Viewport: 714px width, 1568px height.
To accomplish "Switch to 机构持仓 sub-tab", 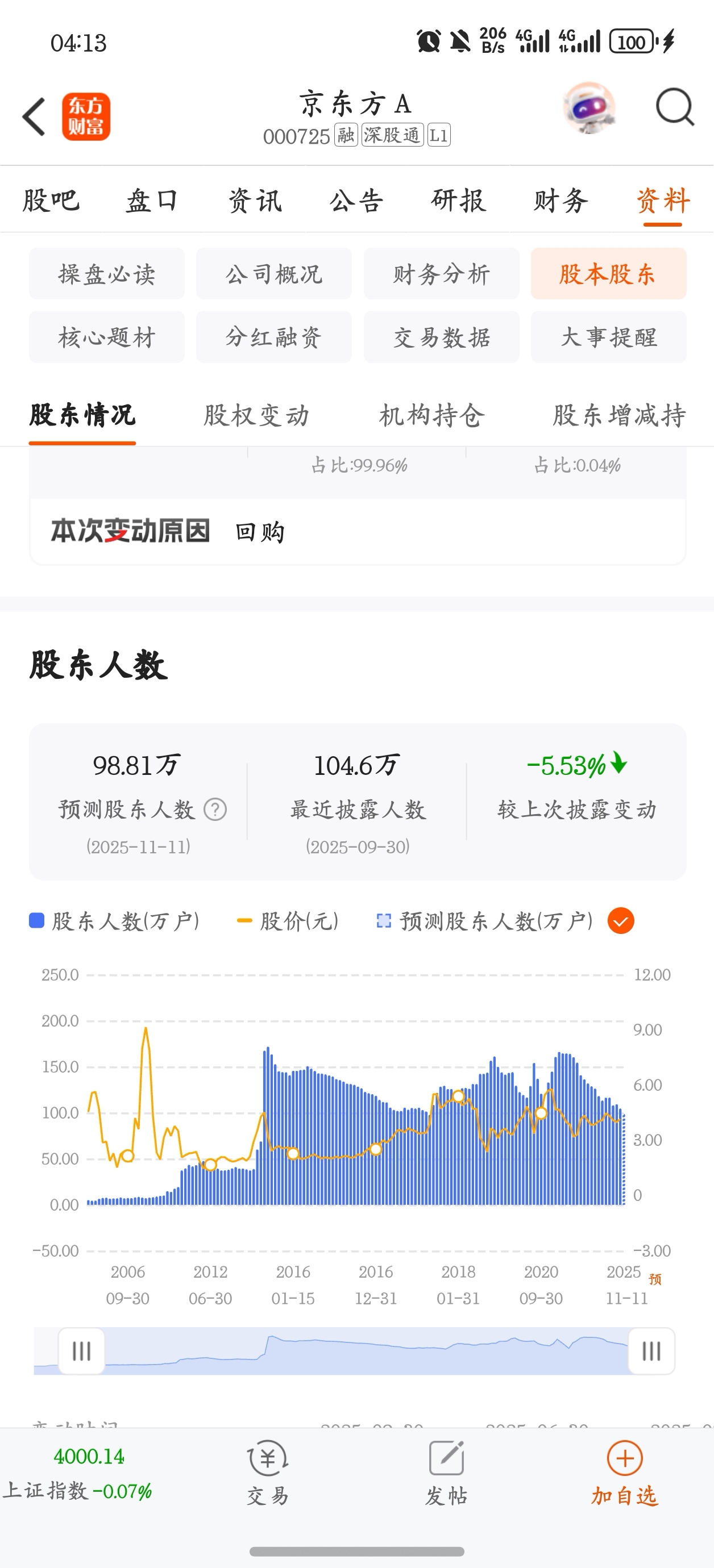I will (x=432, y=415).
